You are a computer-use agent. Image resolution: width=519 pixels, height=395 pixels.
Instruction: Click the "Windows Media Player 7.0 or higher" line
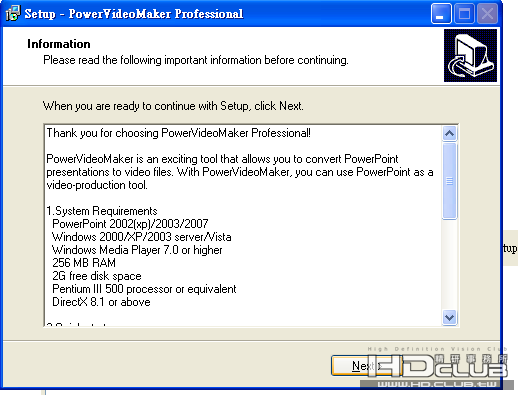coord(137,250)
